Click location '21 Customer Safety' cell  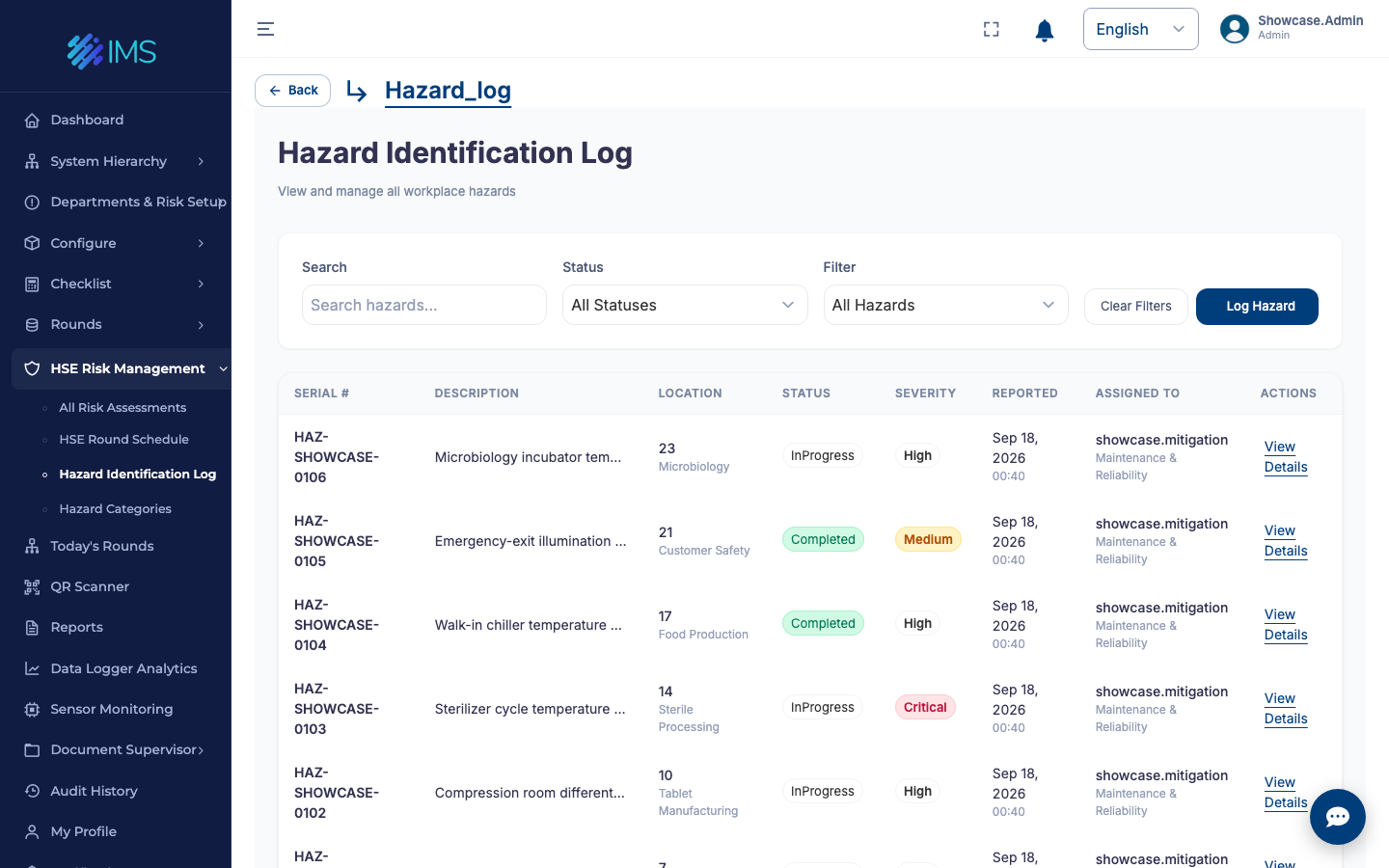coord(704,541)
